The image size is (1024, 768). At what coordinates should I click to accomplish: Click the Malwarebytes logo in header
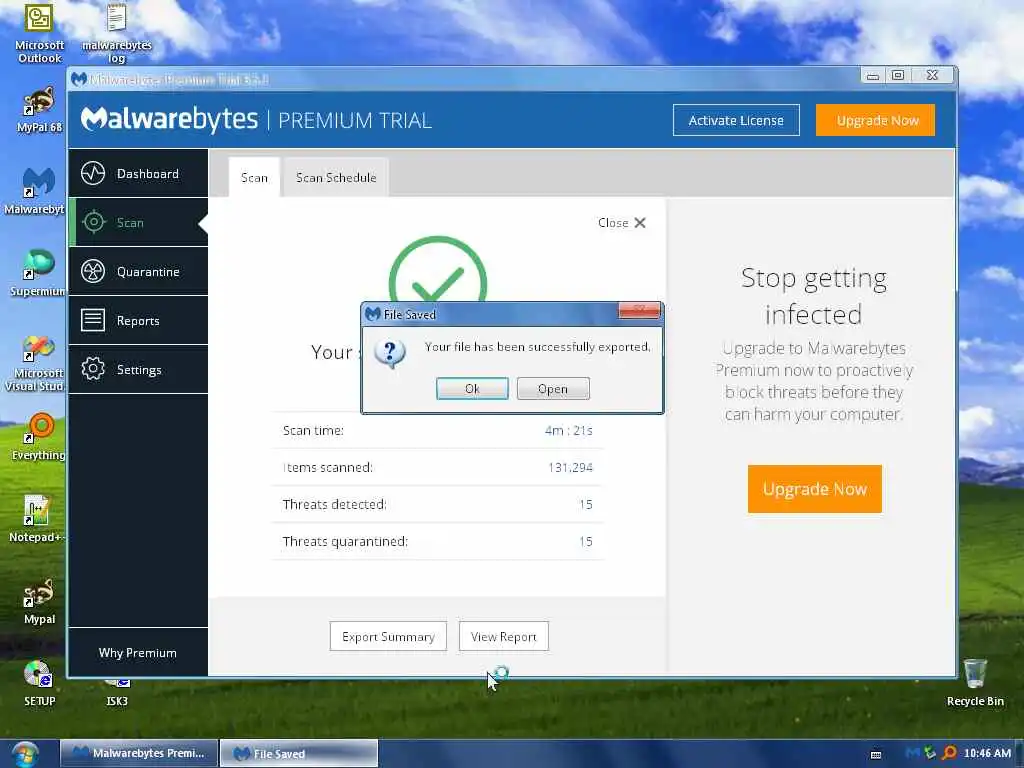[170, 120]
